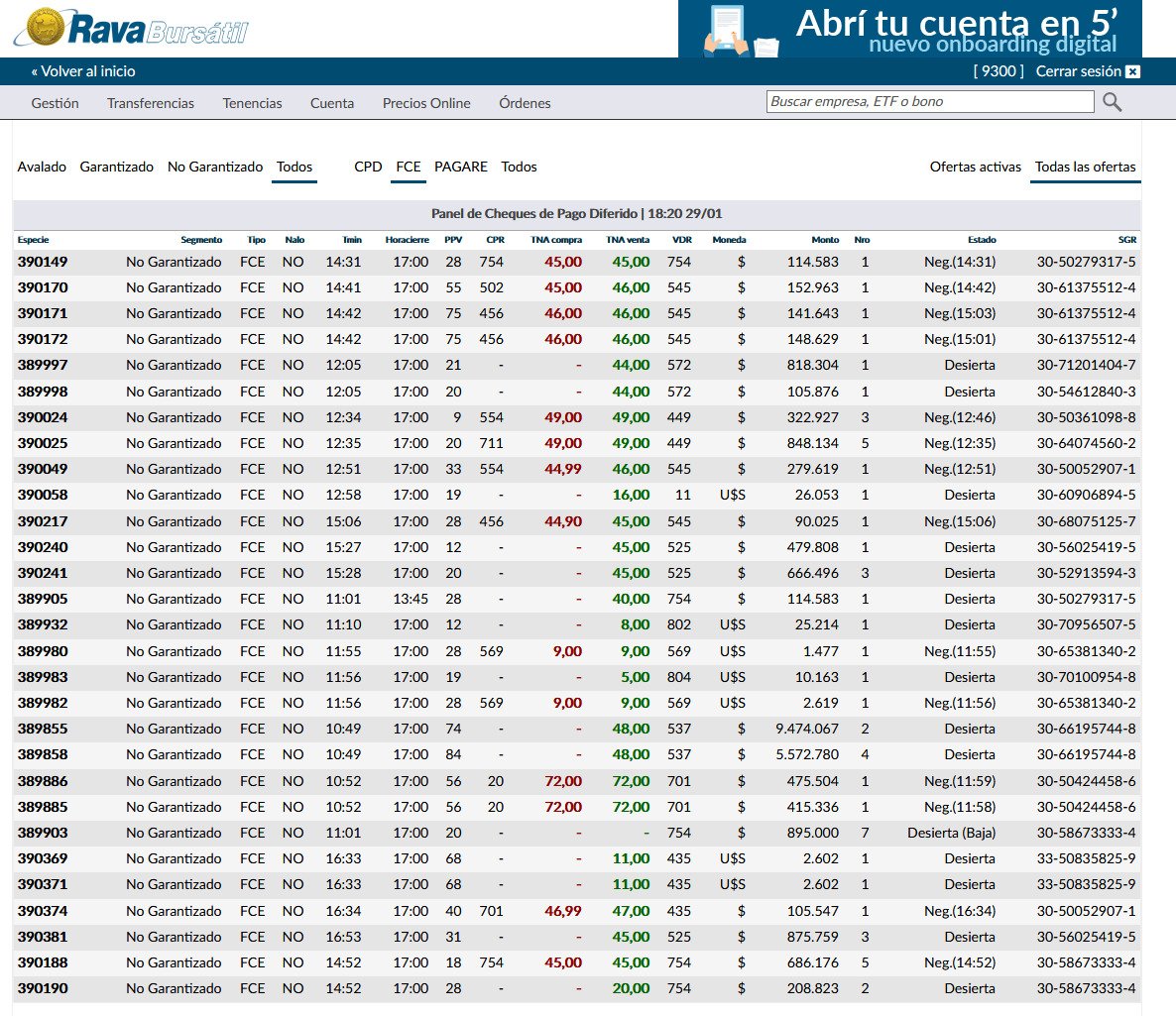The width and height of the screenshot is (1176, 1016).
Task: Focus the Buscar empresa search field
Action: click(x=930, y=102)
